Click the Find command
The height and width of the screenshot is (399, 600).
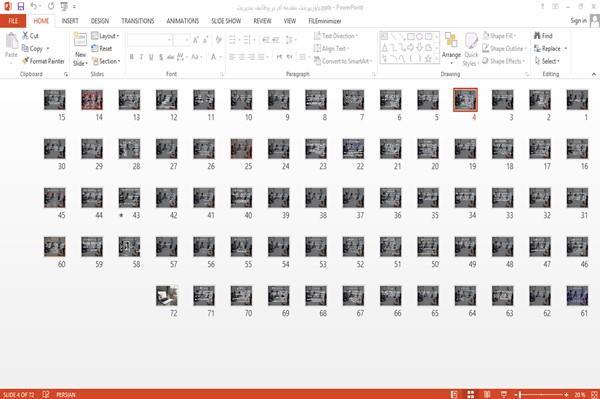[543, 36]
